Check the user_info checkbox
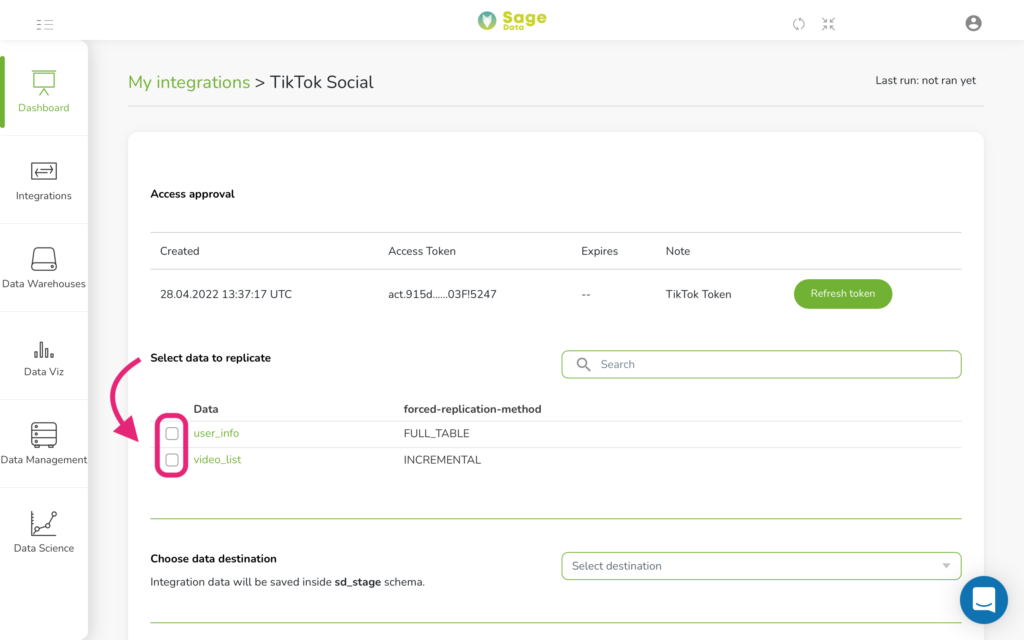This screenshot has height=640, width=1024. [172, 434]
